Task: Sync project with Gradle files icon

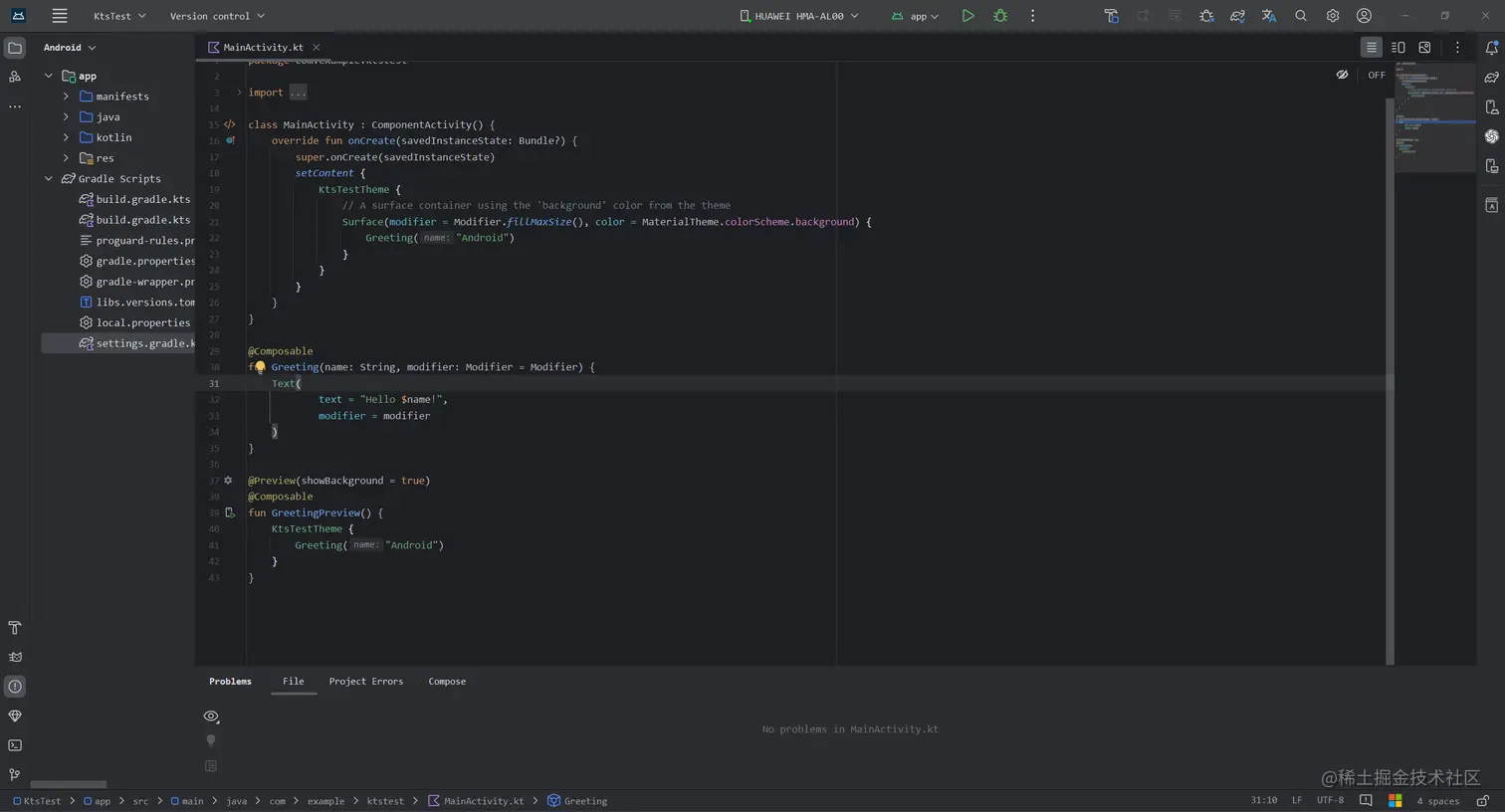Action: coord(1237,16)
